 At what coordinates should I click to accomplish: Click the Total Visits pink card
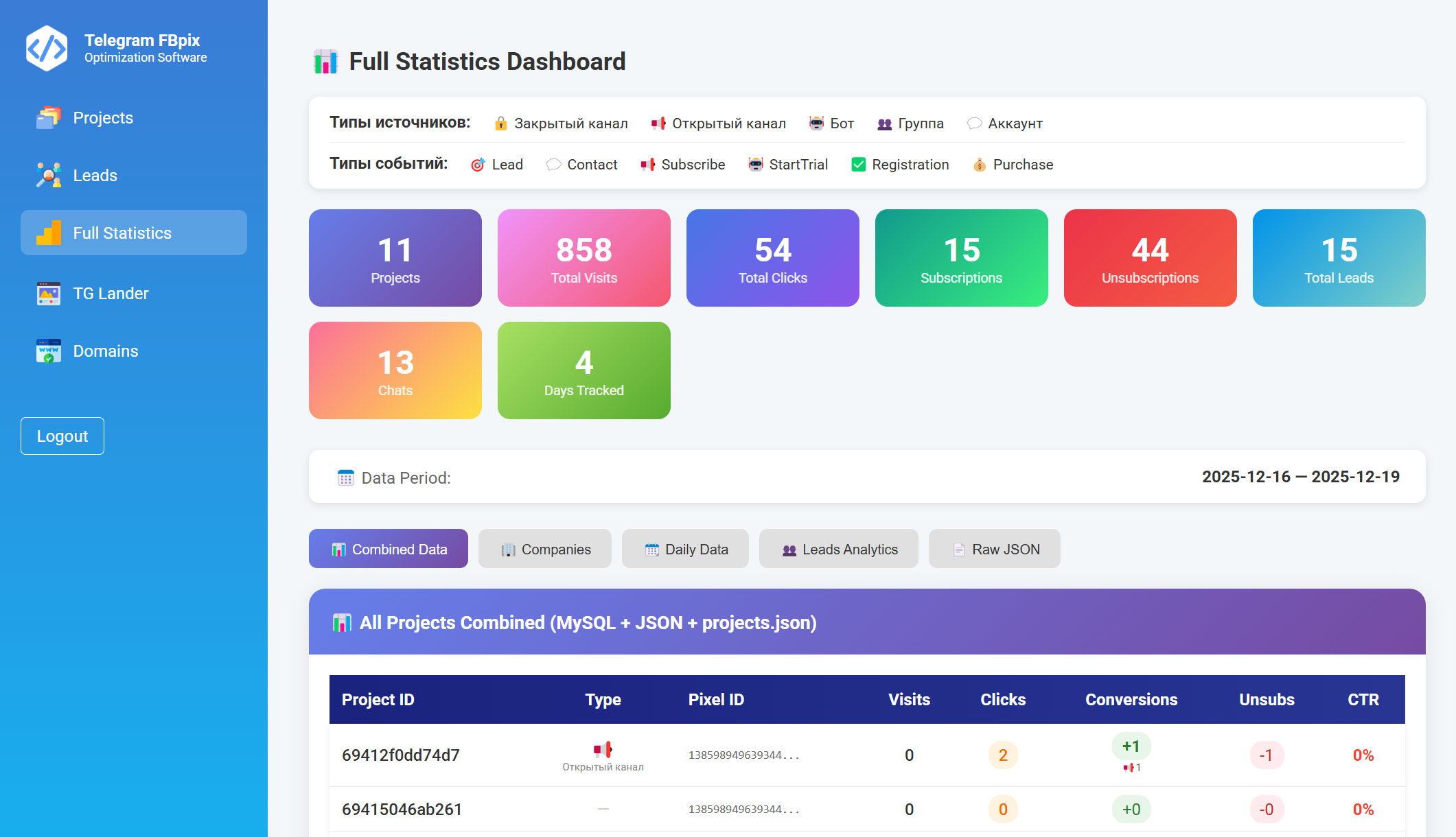tap(583, 258)
